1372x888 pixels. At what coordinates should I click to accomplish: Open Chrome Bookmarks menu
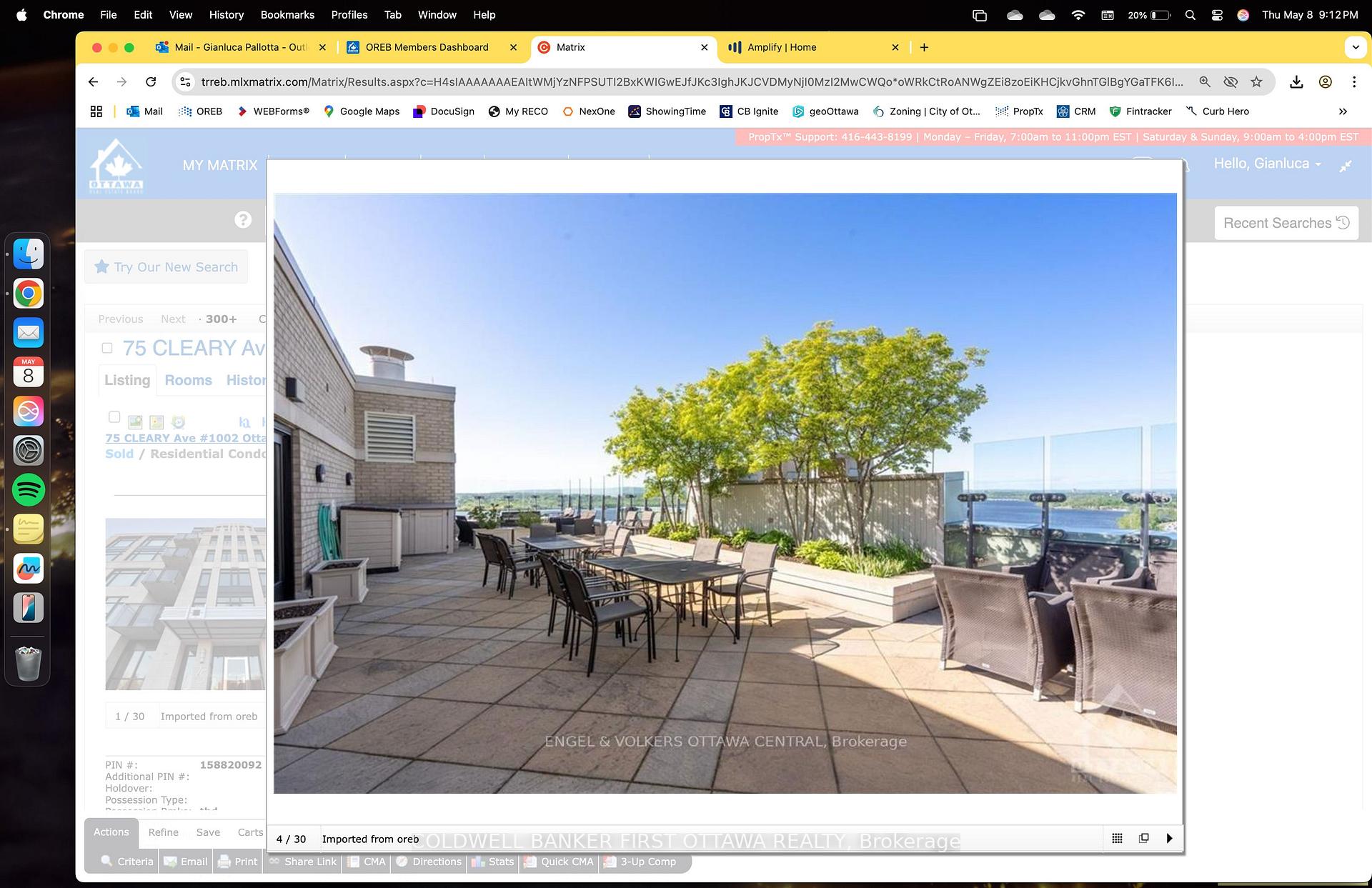click(287, 15)
